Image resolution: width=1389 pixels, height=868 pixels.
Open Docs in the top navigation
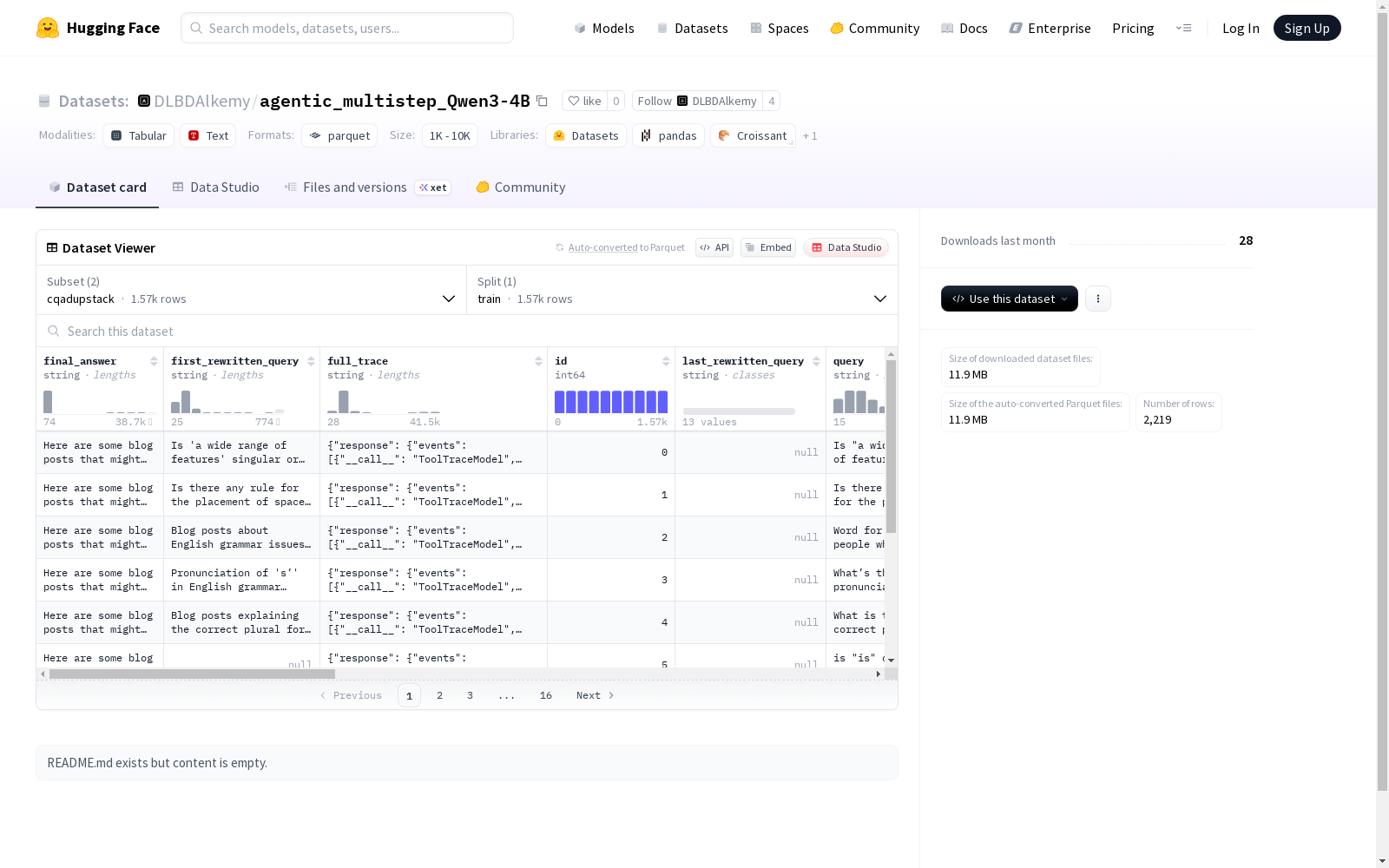964,28
